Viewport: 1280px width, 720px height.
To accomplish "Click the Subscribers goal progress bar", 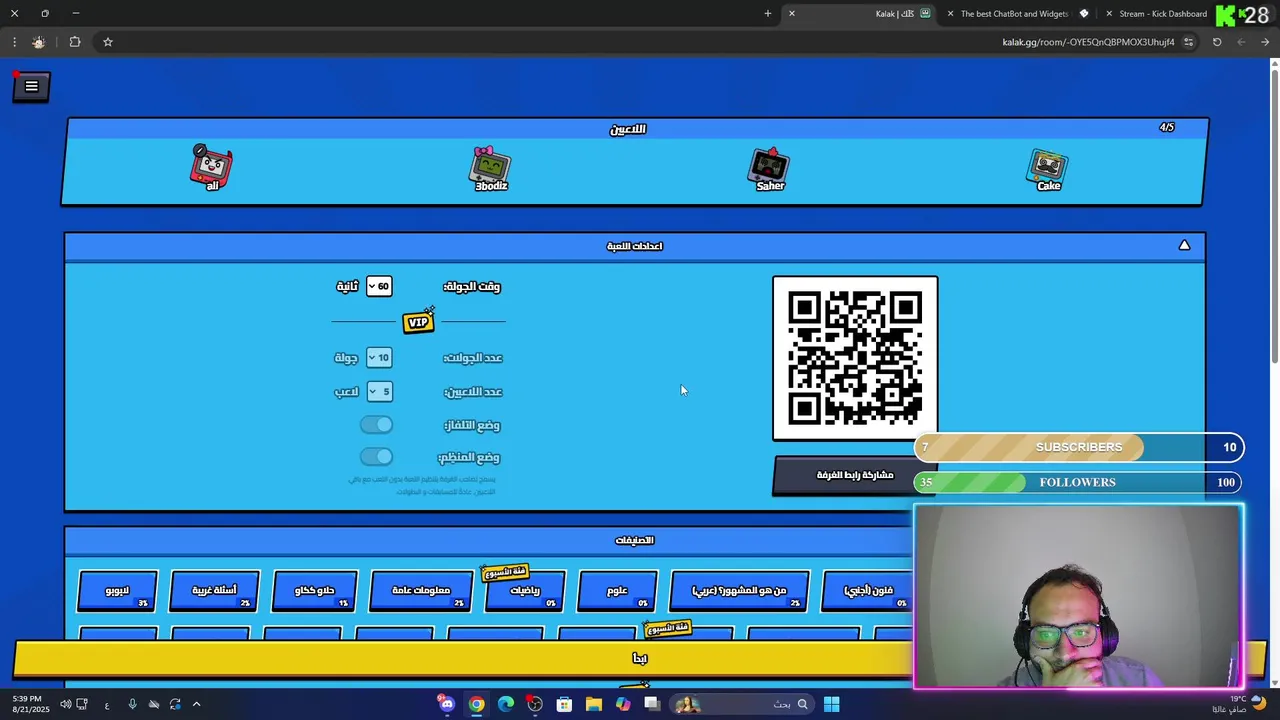I will point(1079,447).
